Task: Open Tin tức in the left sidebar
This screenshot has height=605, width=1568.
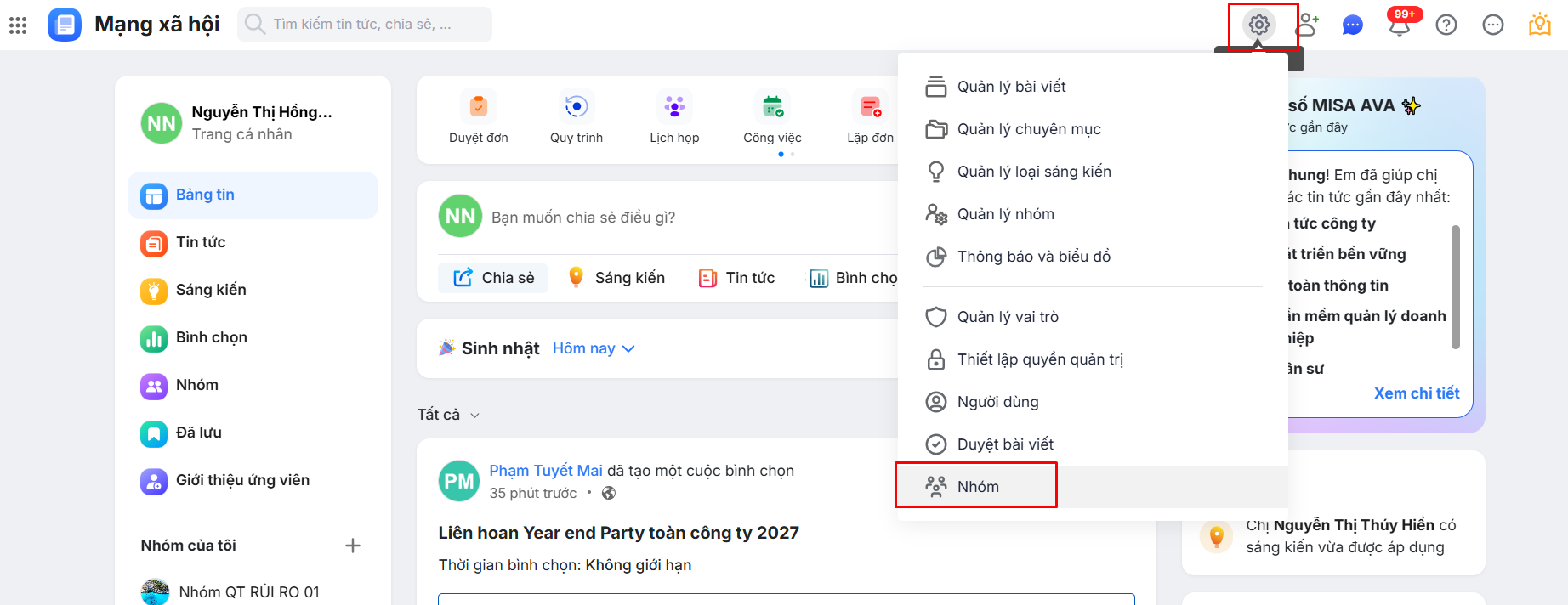Action: point(201,242)
